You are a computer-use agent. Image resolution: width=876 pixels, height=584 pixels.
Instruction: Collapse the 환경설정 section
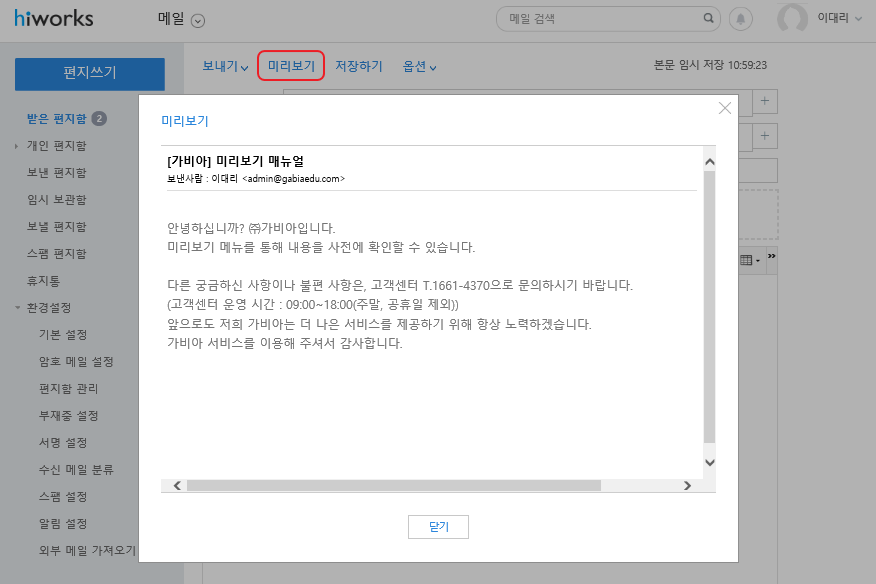point(17,308)
